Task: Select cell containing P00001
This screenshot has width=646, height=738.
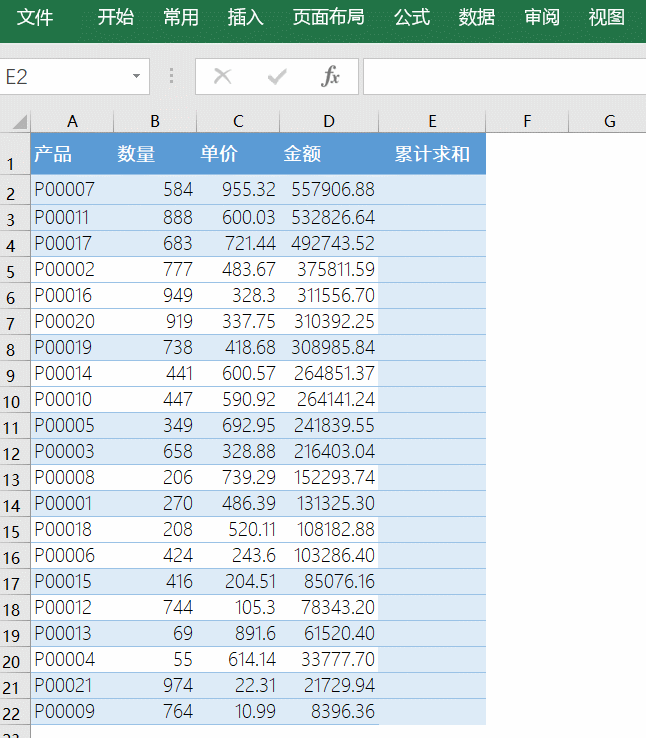Action: (x=72, y=504)
